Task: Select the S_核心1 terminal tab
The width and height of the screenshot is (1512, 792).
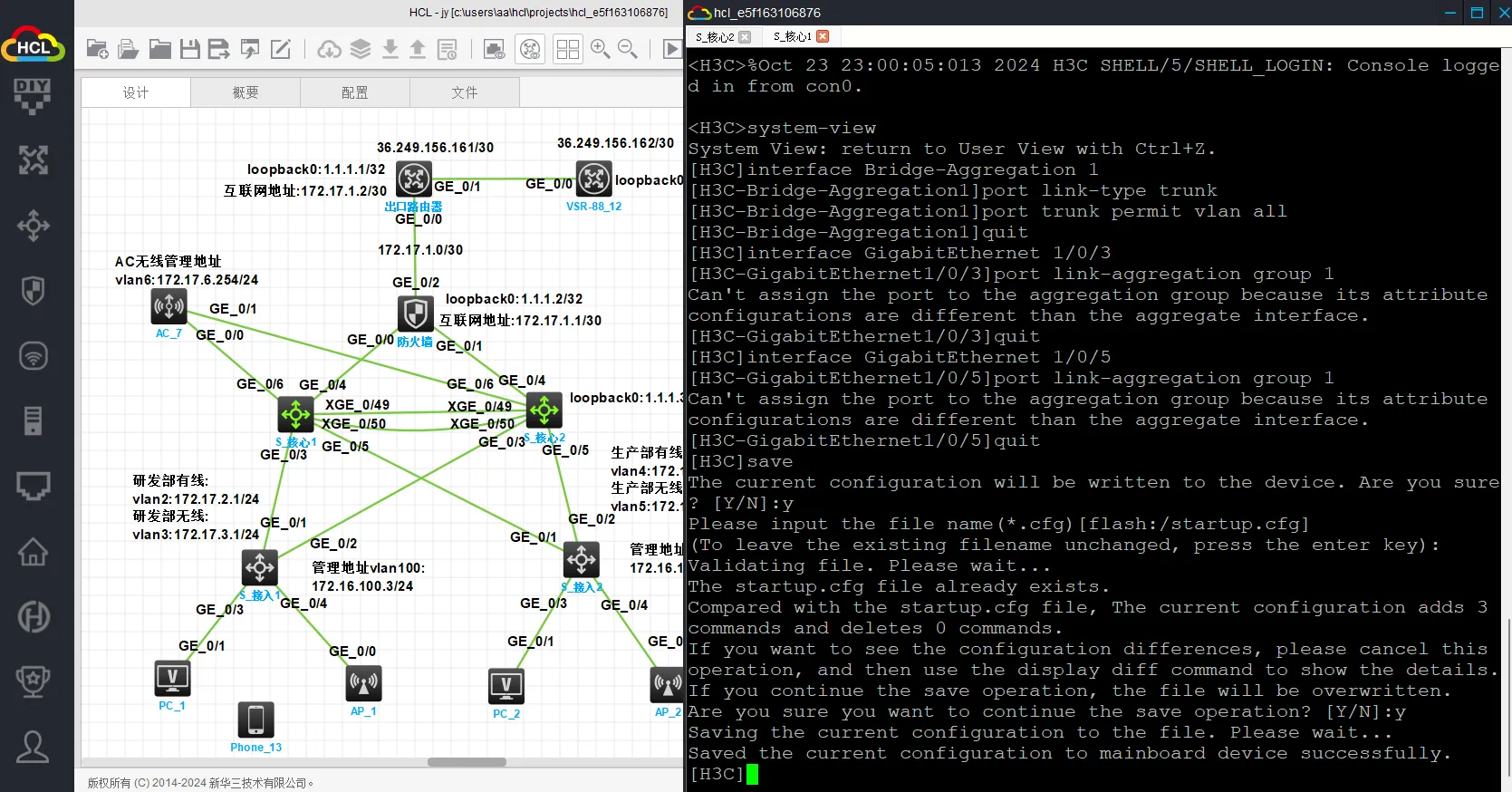Action: (x=793, y=36)
